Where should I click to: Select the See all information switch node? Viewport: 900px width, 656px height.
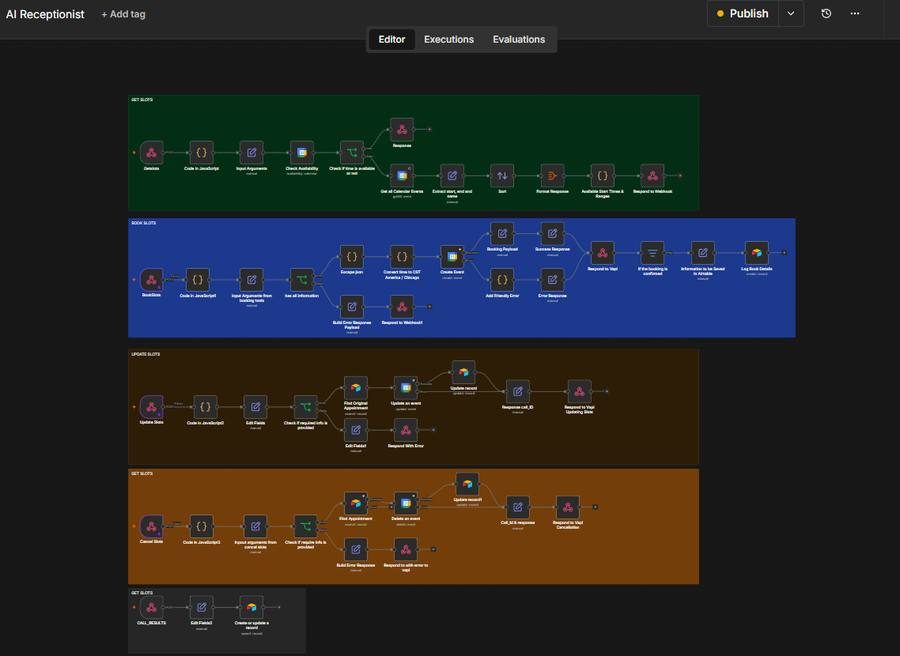302,280
